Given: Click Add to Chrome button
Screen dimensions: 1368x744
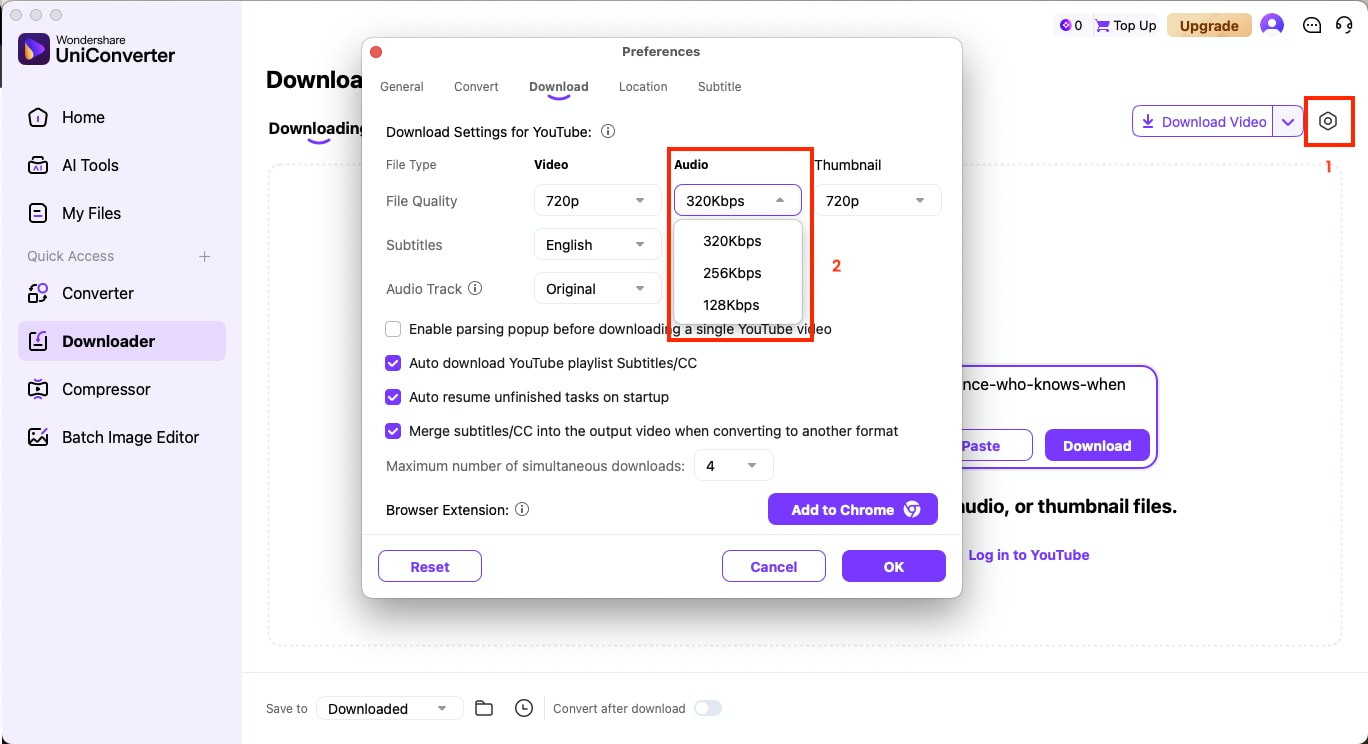Looking at the screenshot, I should click(852, 509).
